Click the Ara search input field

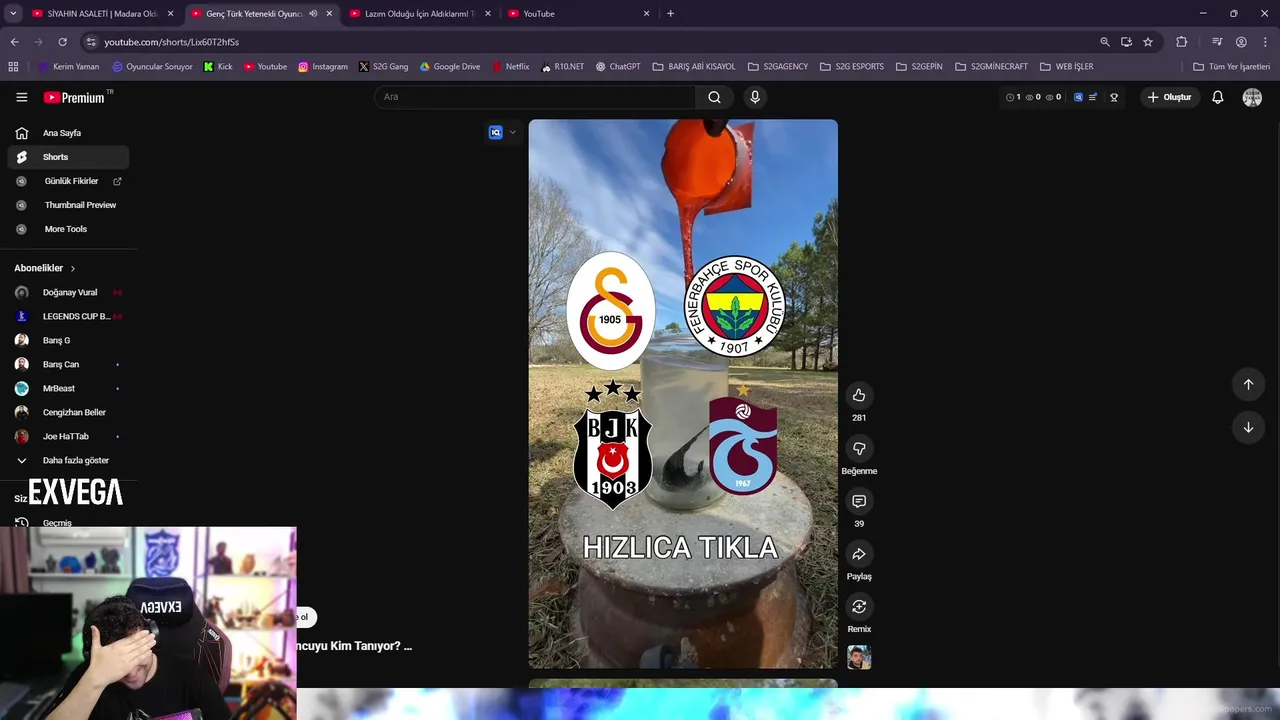click(535, 97)
